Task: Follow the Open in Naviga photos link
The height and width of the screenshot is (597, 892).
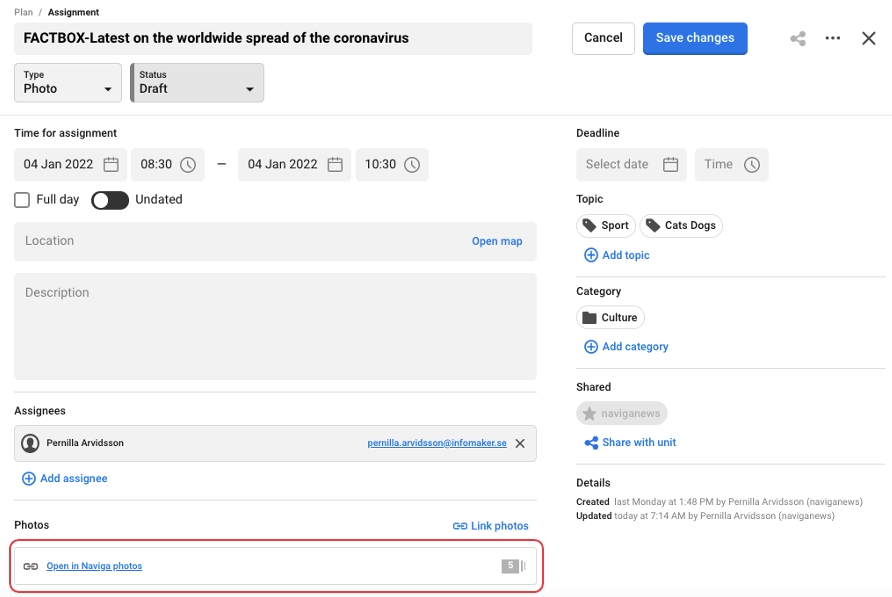Action: pos(94,566)
